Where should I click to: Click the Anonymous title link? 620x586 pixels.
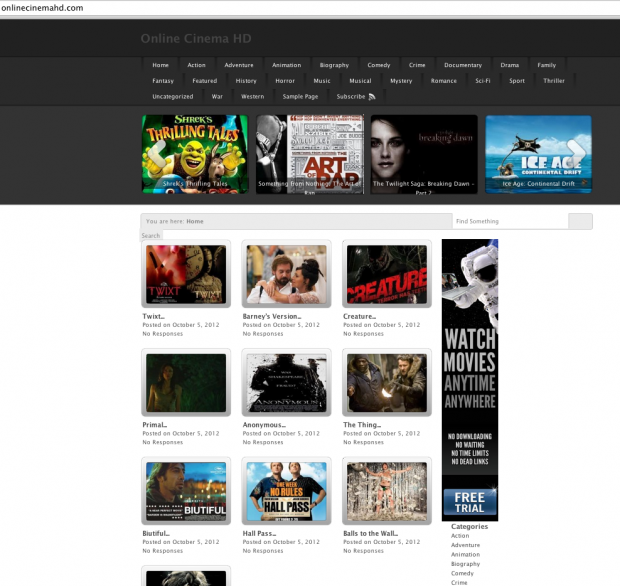coord(264,425)
